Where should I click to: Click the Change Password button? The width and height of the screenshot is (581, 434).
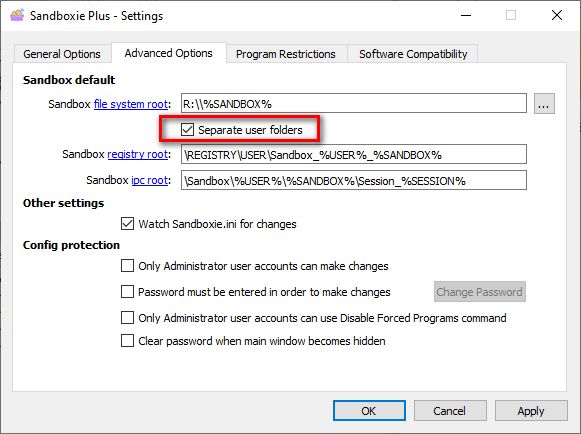479,292
